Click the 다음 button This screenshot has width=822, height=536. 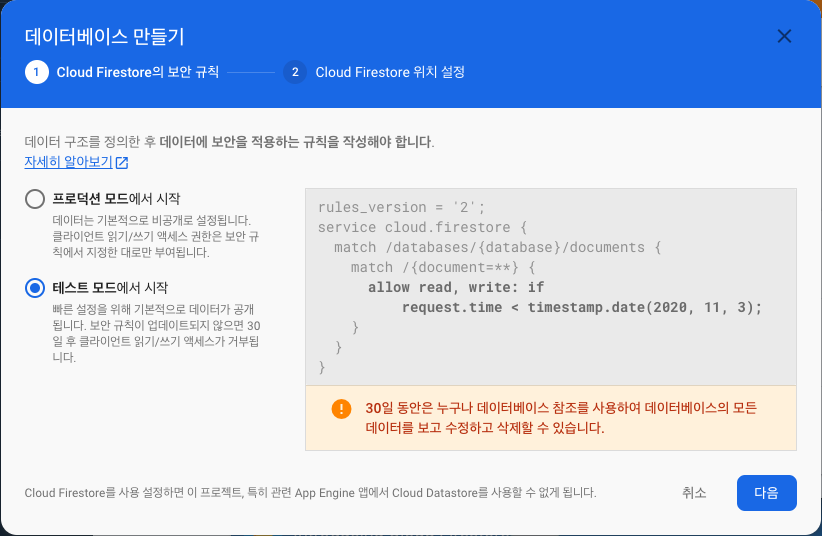tap(766, 493)
